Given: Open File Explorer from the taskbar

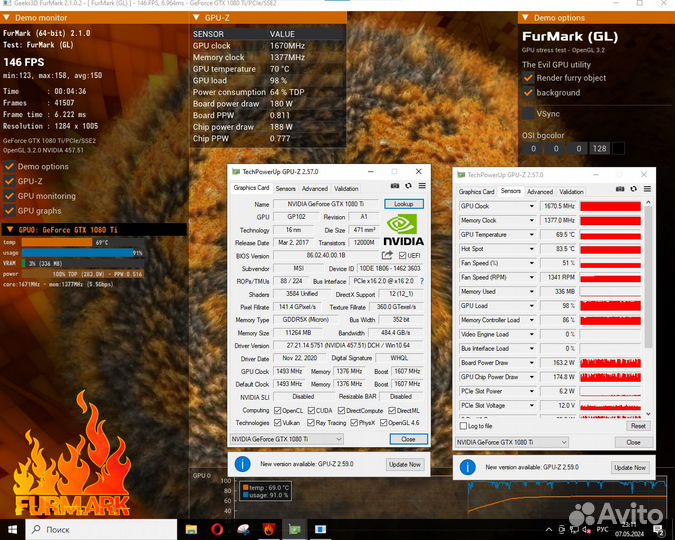Looking at the screenshot, I should [x=191, y=529].
